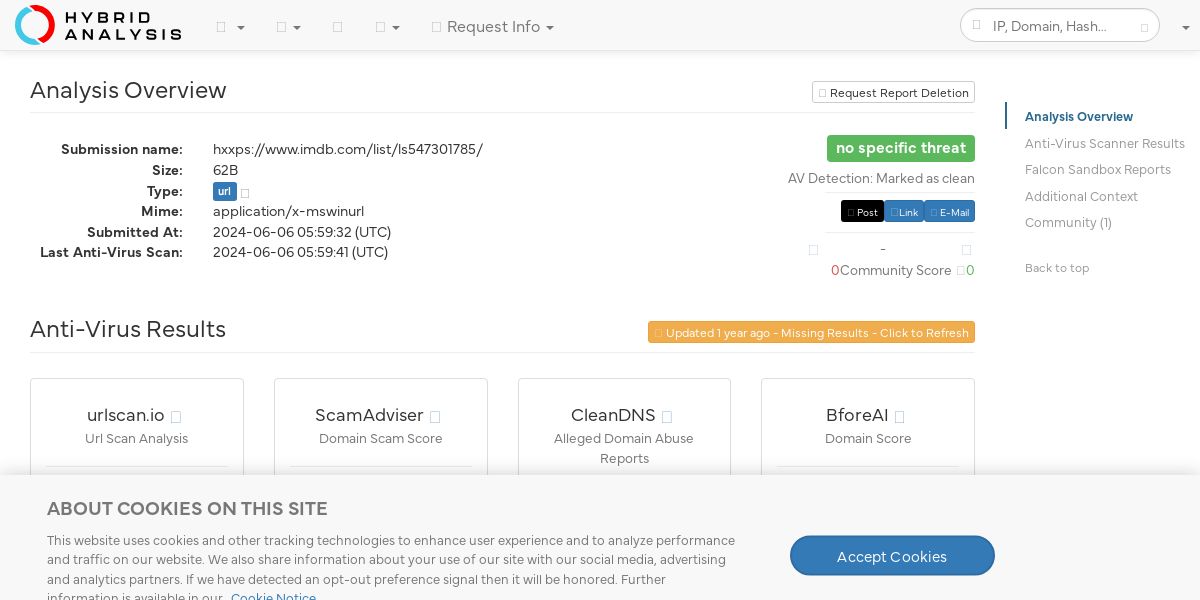The width and height of the screenshot is (1200, 600).
Task: Click Alleged Domain Abuse Reports subtitle
Action: tap(624, 449)
